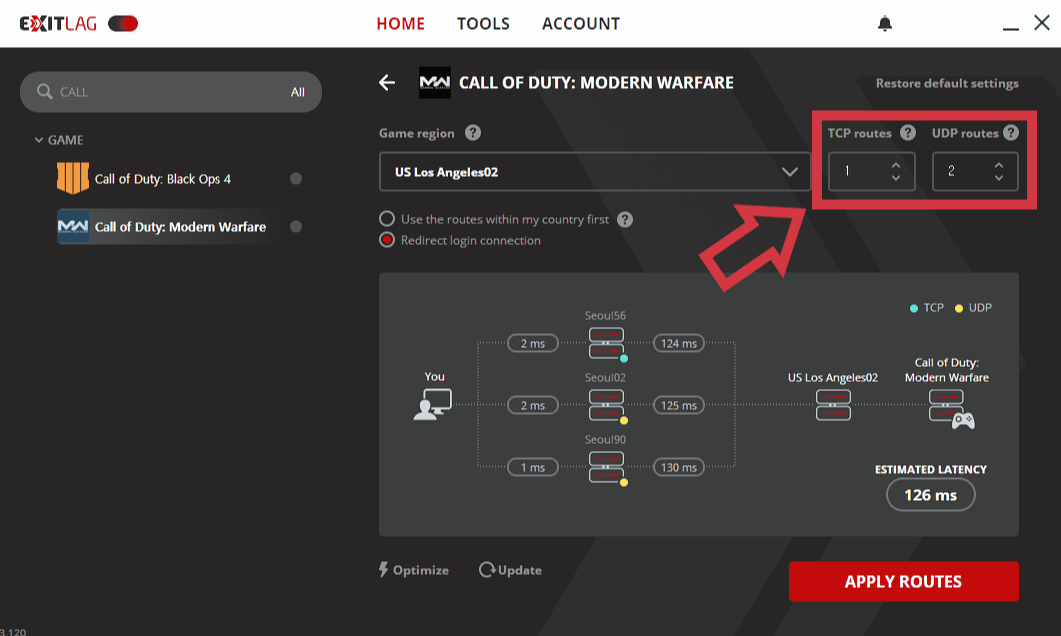Click the UDP legend dot

pyautogui.click(x=958, y=308)
